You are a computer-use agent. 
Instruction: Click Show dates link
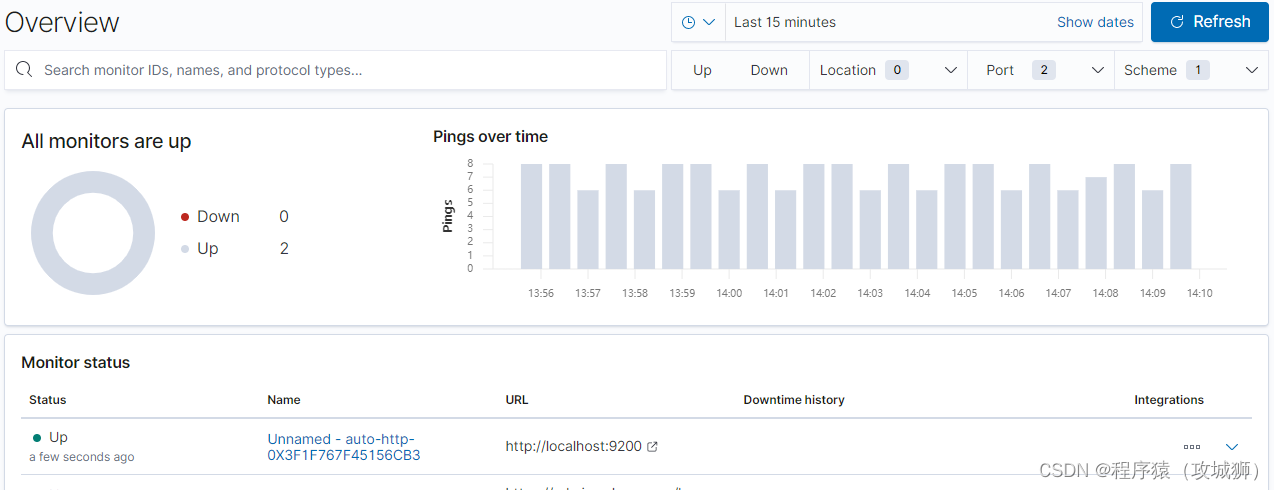1095,22
